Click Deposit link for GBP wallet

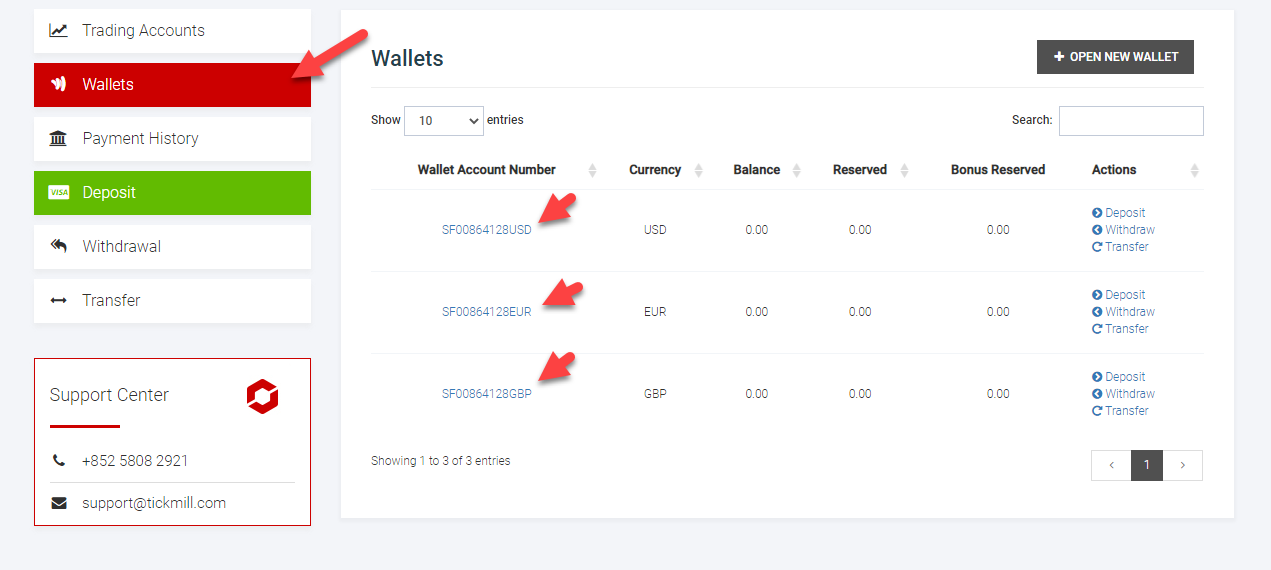(x=1119, y=377)
